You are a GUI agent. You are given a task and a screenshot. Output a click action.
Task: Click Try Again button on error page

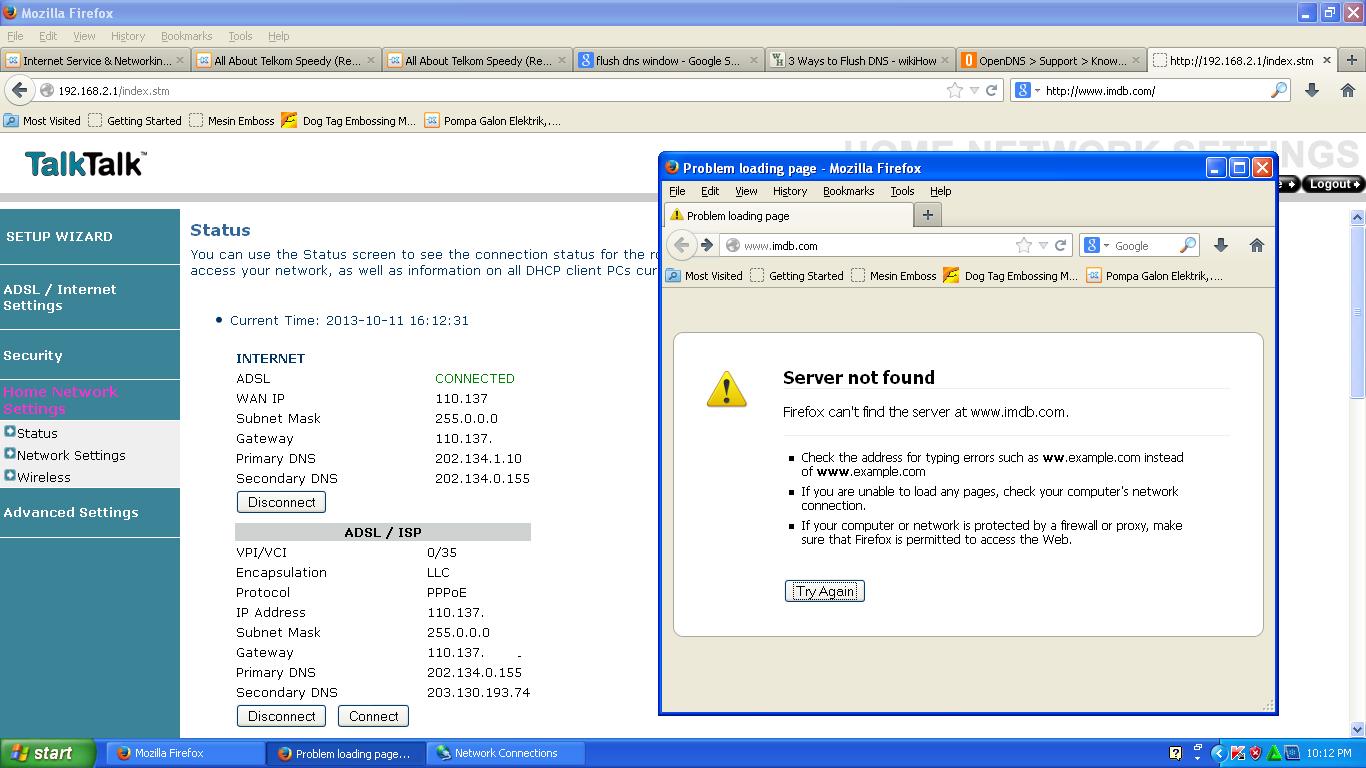(x=825, y=591)
